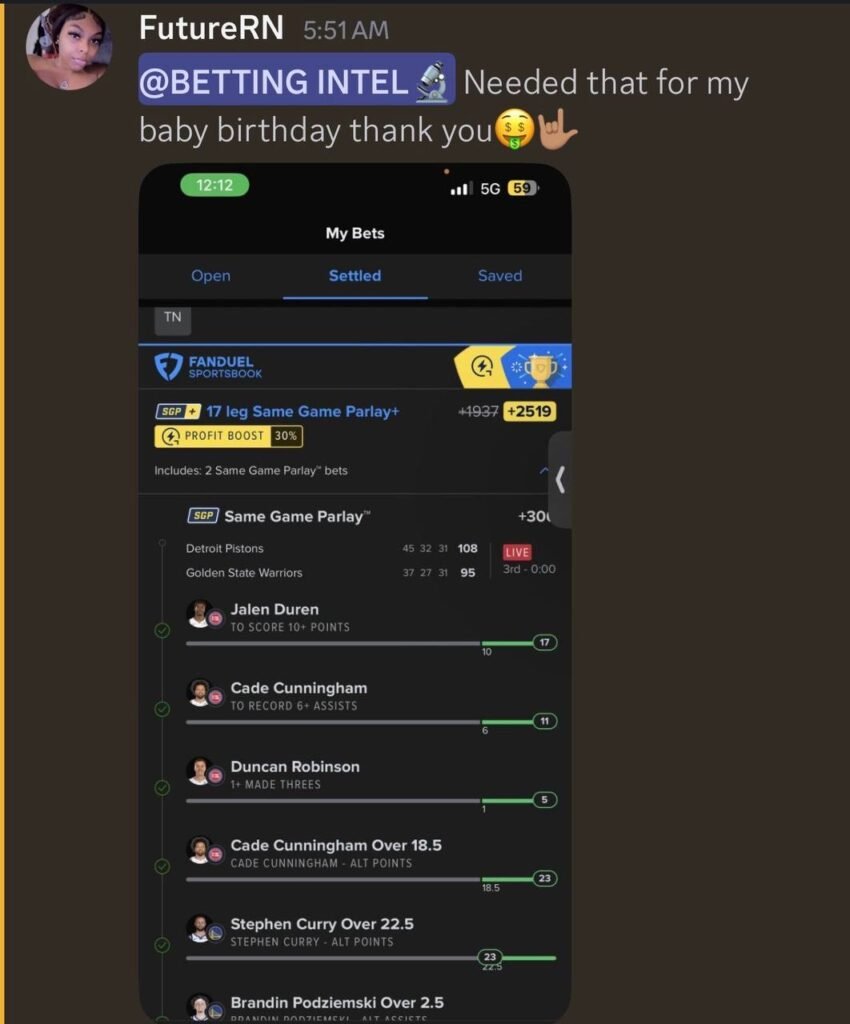The width and height of the screenshot is (850, 1024).
Task: Click the SGP+ badge icon
Action: tap(178, 411)
